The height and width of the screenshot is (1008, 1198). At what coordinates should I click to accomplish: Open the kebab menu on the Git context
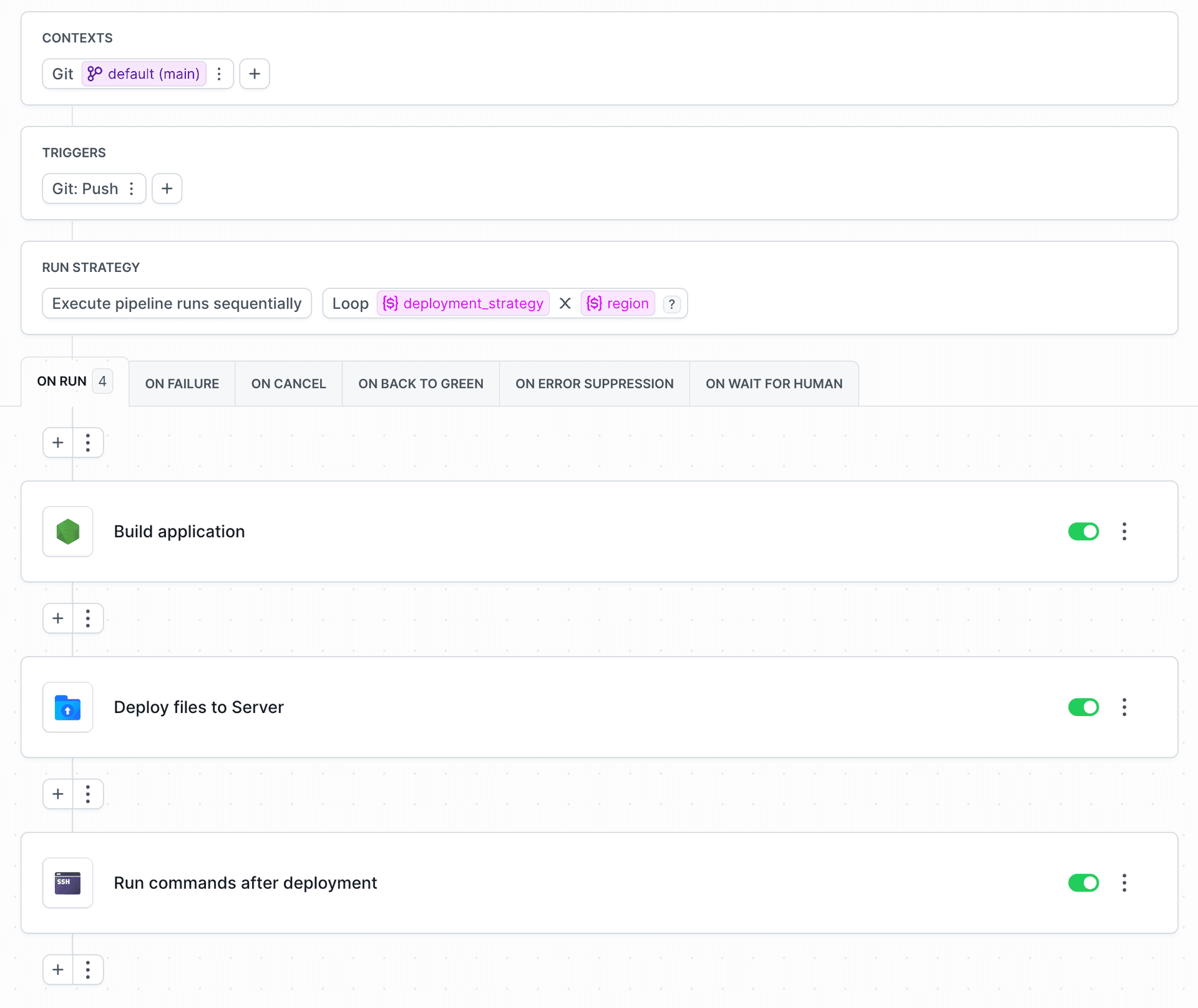(x=219, y=74)
